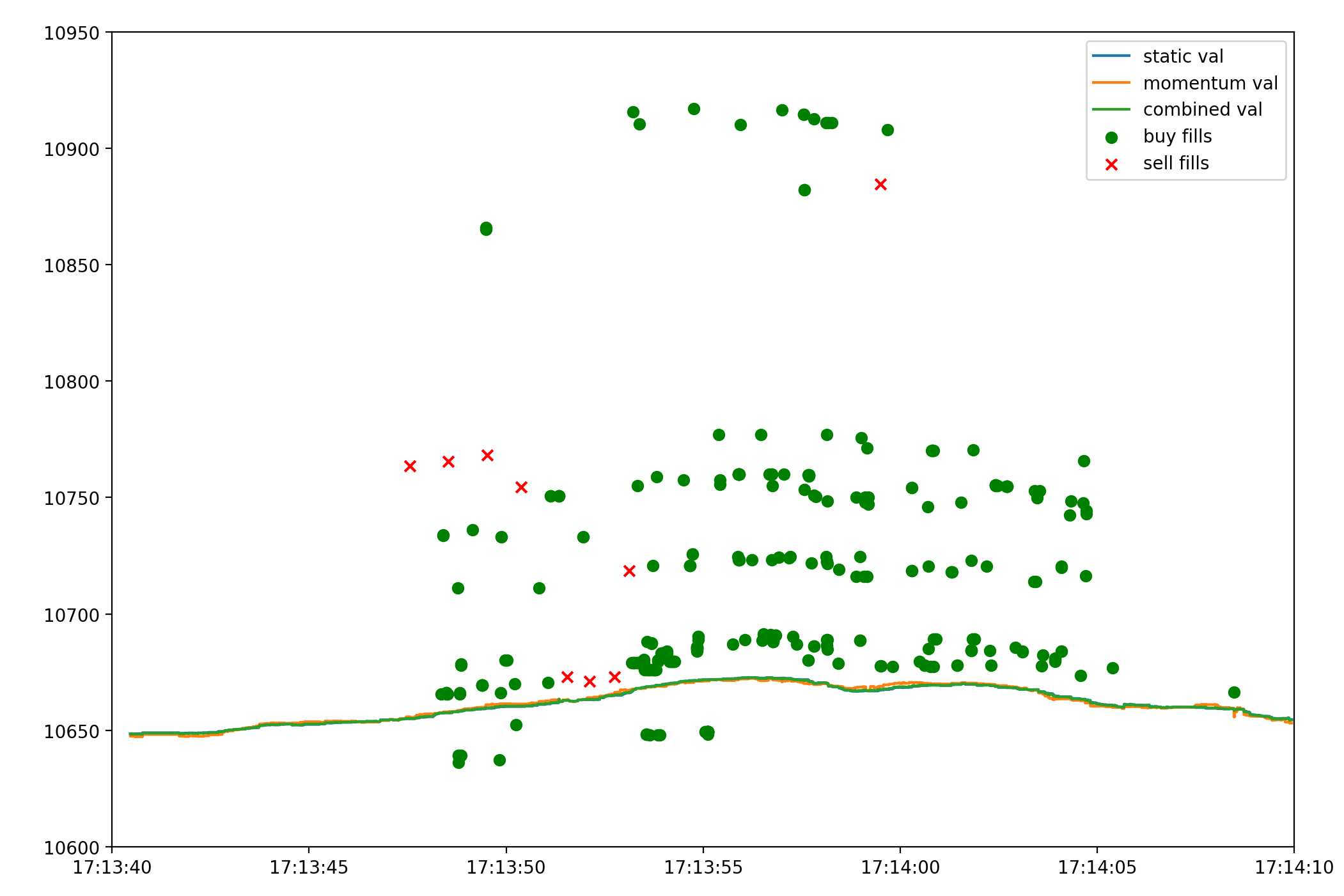Click the 'buy fills' legend label
This screenshot has width=1344, height=896.
(1177, 136)
